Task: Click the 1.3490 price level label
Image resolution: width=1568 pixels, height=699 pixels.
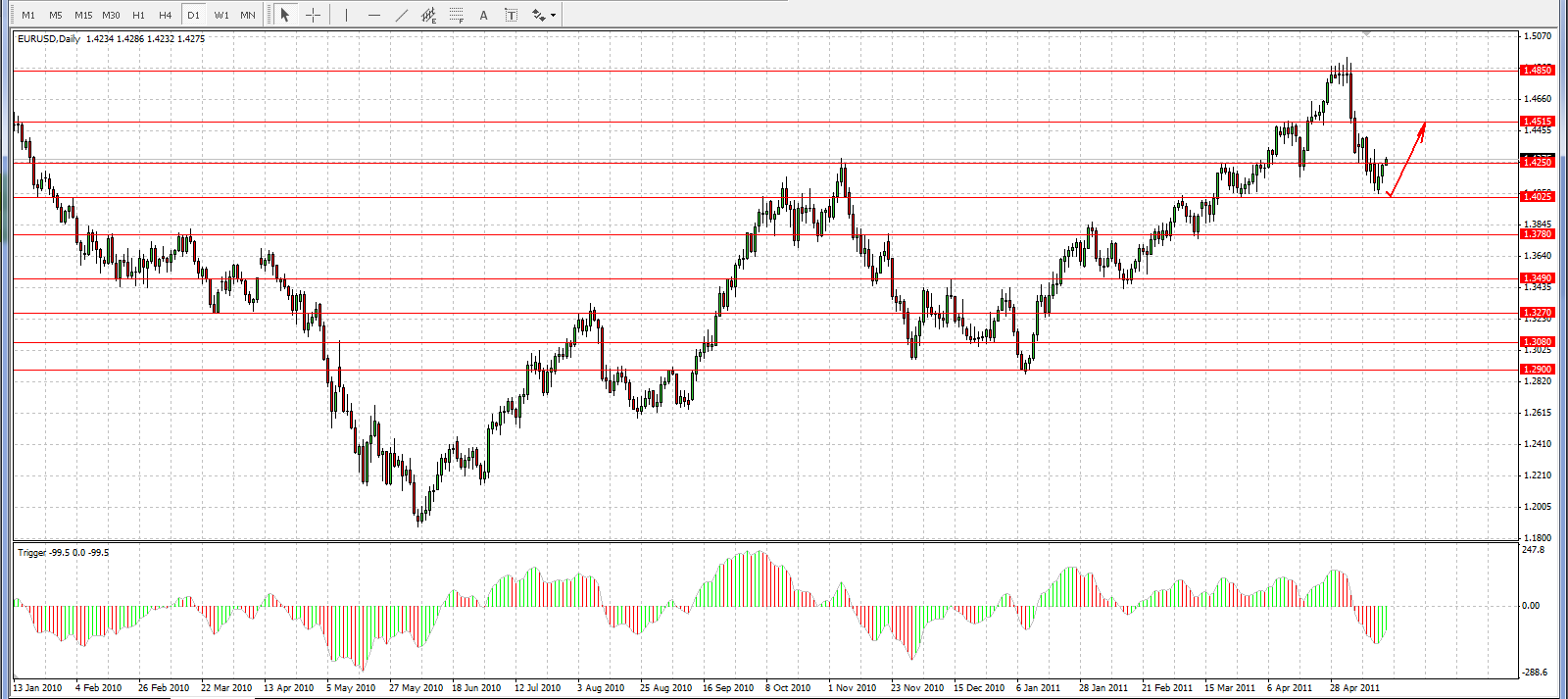Action: pos(1537,278)
